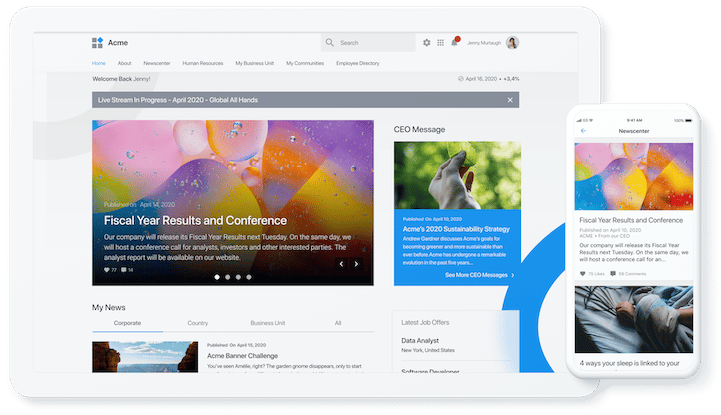Open Jenny Murtaugh's profile avatar
The height and width of the screenshot is (415, 721).
[513, 43]
